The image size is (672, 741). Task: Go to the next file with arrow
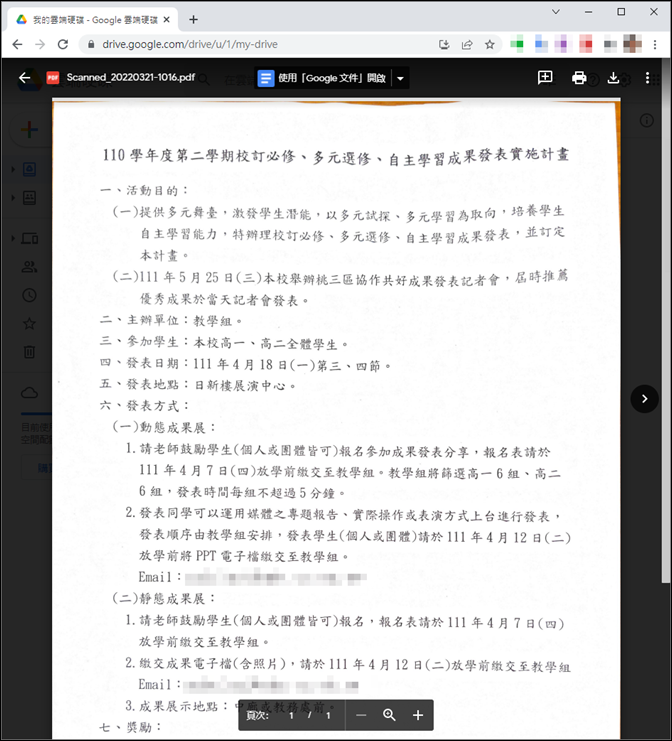[645, 399]
